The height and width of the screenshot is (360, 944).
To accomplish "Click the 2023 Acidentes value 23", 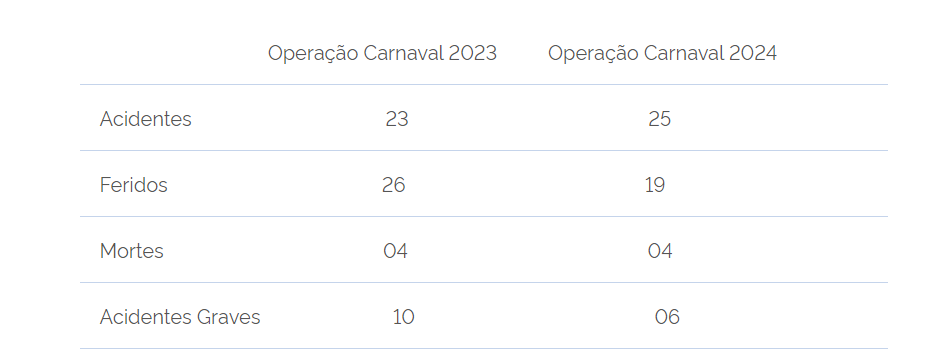I will coord(397,119).
